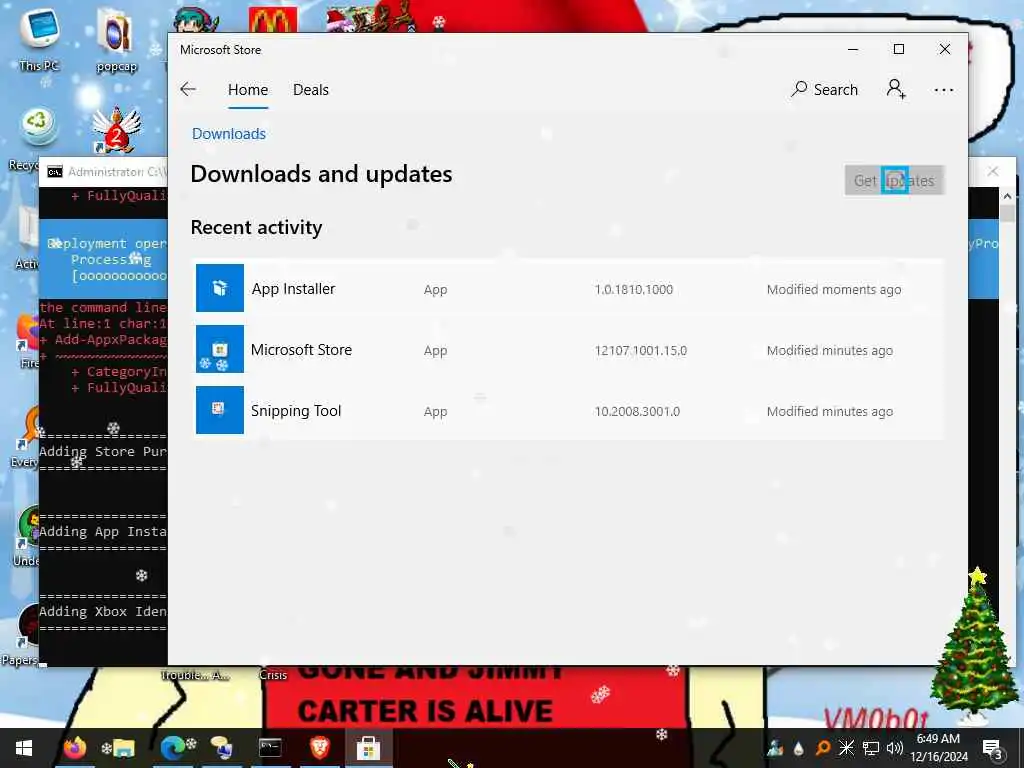Click the water drop tray icon
The width and height of the screenshot is (1024, 768).
(799, 749)
